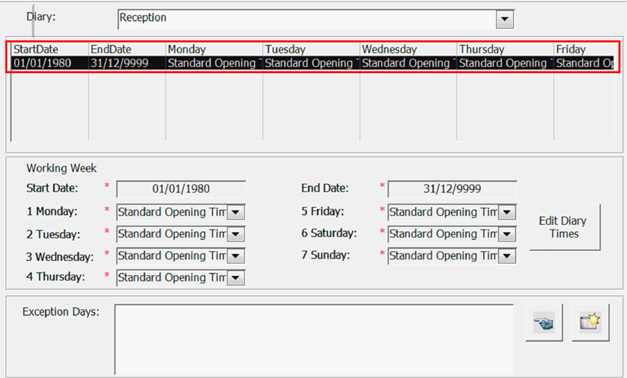Expand the 3 Wednesday opening times dropdown
Image resolution: width=627 pixels, height=378 pixels.
(x=236, y=256)
